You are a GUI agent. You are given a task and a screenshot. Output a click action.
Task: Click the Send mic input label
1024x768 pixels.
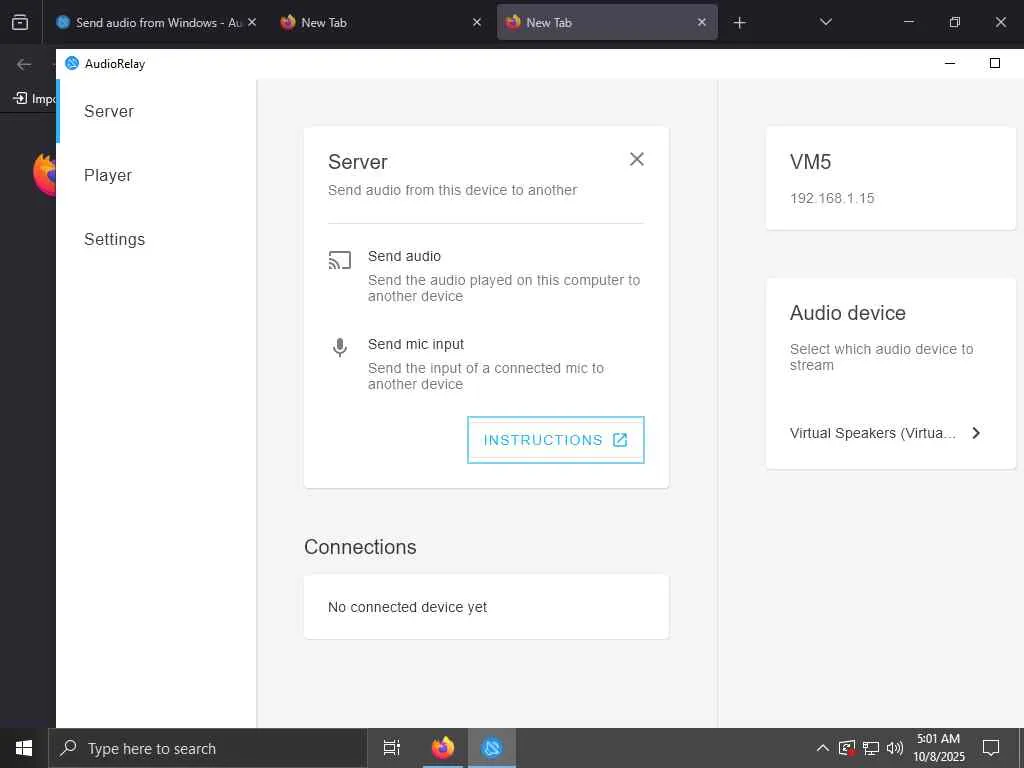[x=416, y=344]
